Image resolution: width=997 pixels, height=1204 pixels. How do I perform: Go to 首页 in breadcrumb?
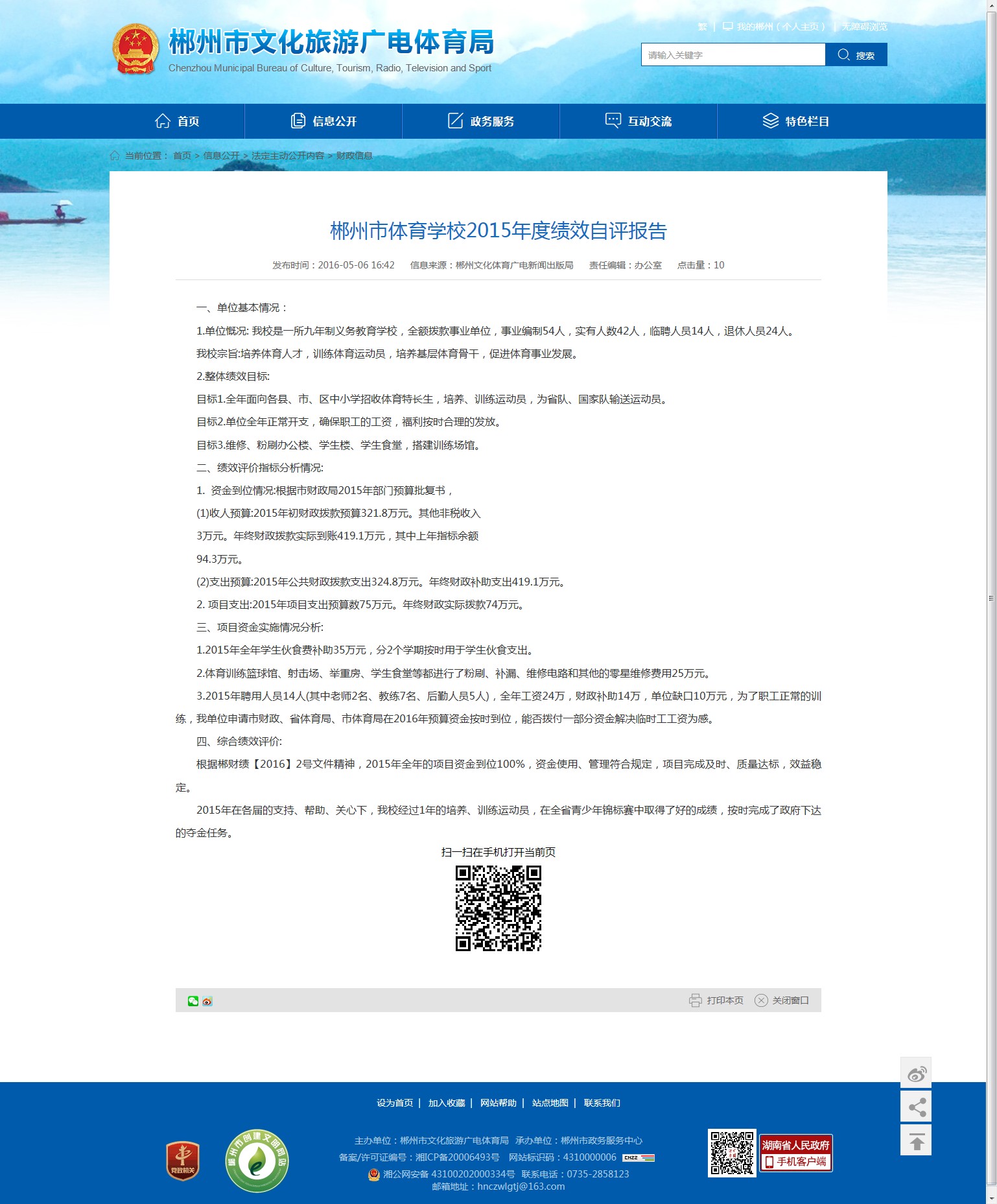[182, 156]
